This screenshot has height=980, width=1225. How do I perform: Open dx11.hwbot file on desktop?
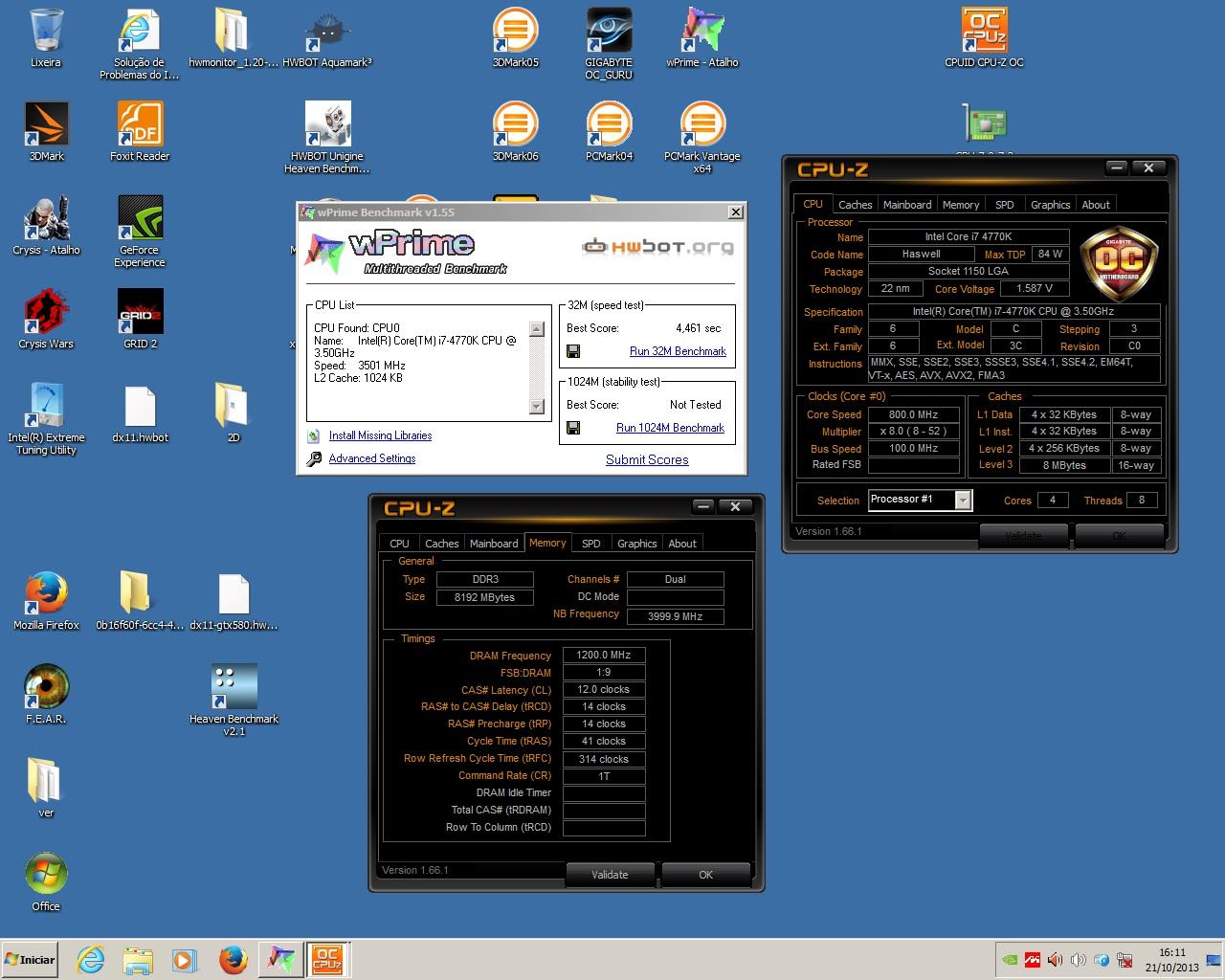click(x=140, y=413)
